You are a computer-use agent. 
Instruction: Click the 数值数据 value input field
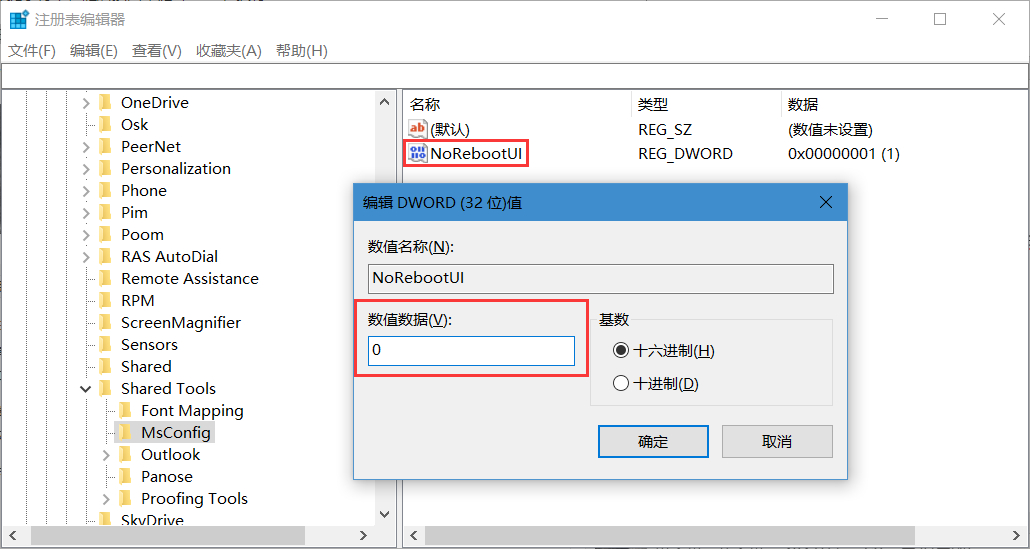(471, 350)
